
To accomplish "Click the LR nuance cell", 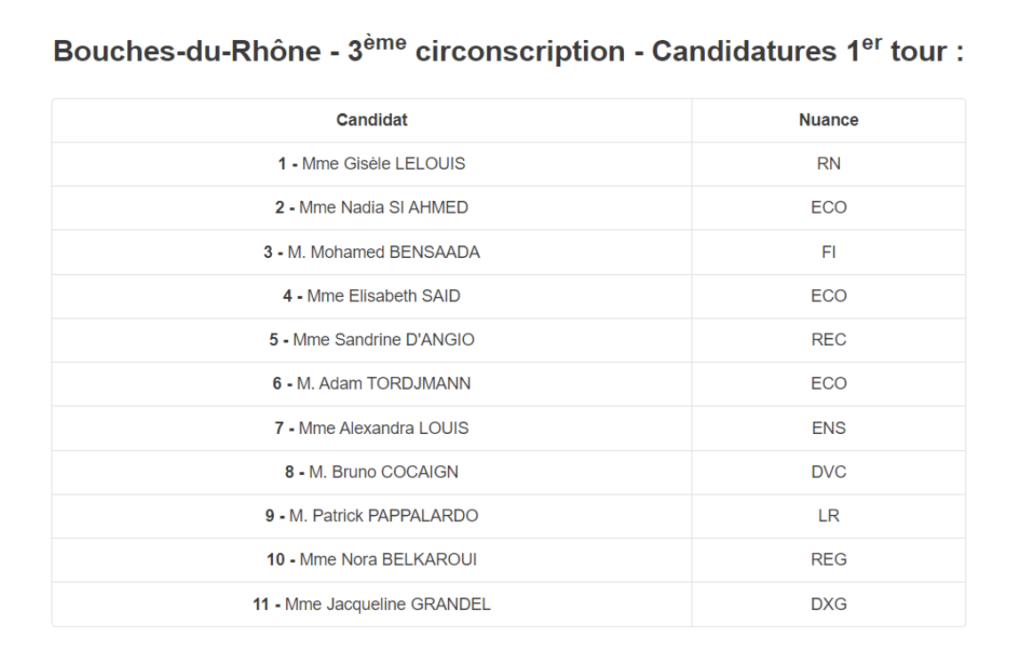I will [x=828, y=515].
